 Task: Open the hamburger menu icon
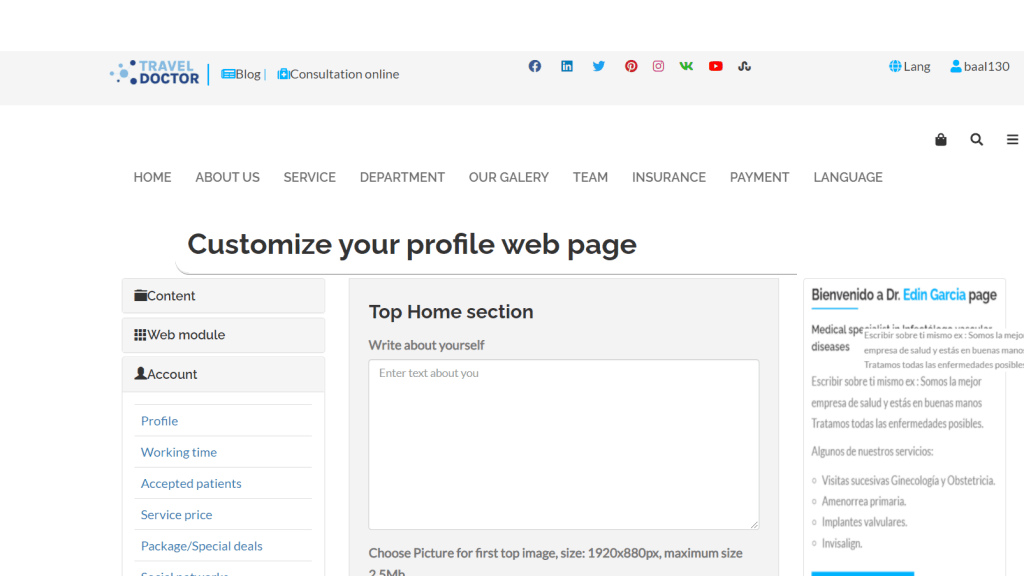[x=1012, y=140]
